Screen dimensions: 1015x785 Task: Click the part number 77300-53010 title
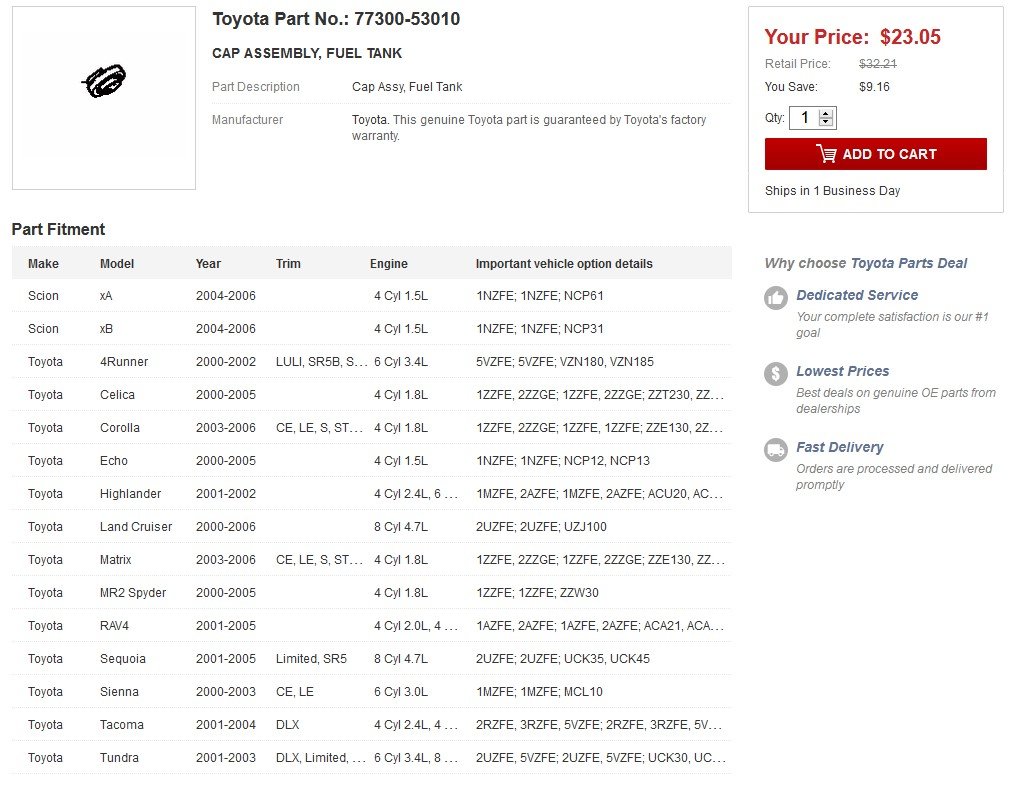tap(336, 19)
